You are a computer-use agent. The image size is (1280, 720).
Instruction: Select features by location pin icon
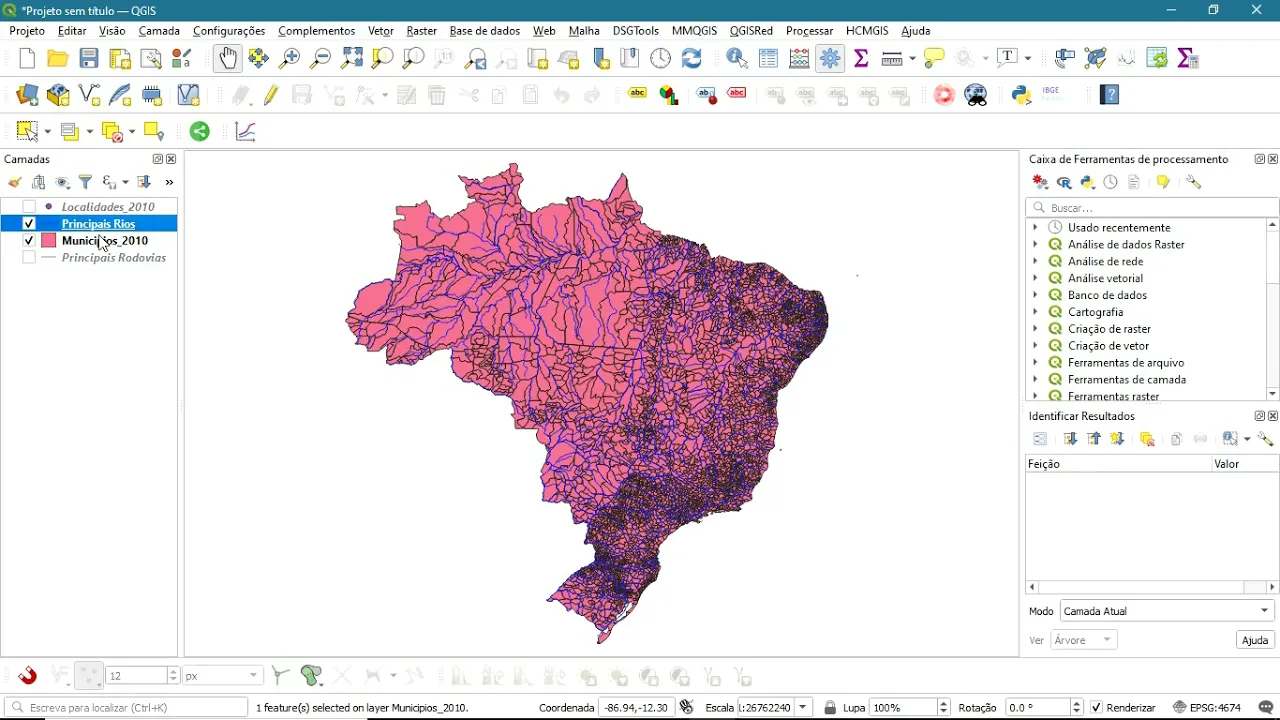(x=153, y=131)
